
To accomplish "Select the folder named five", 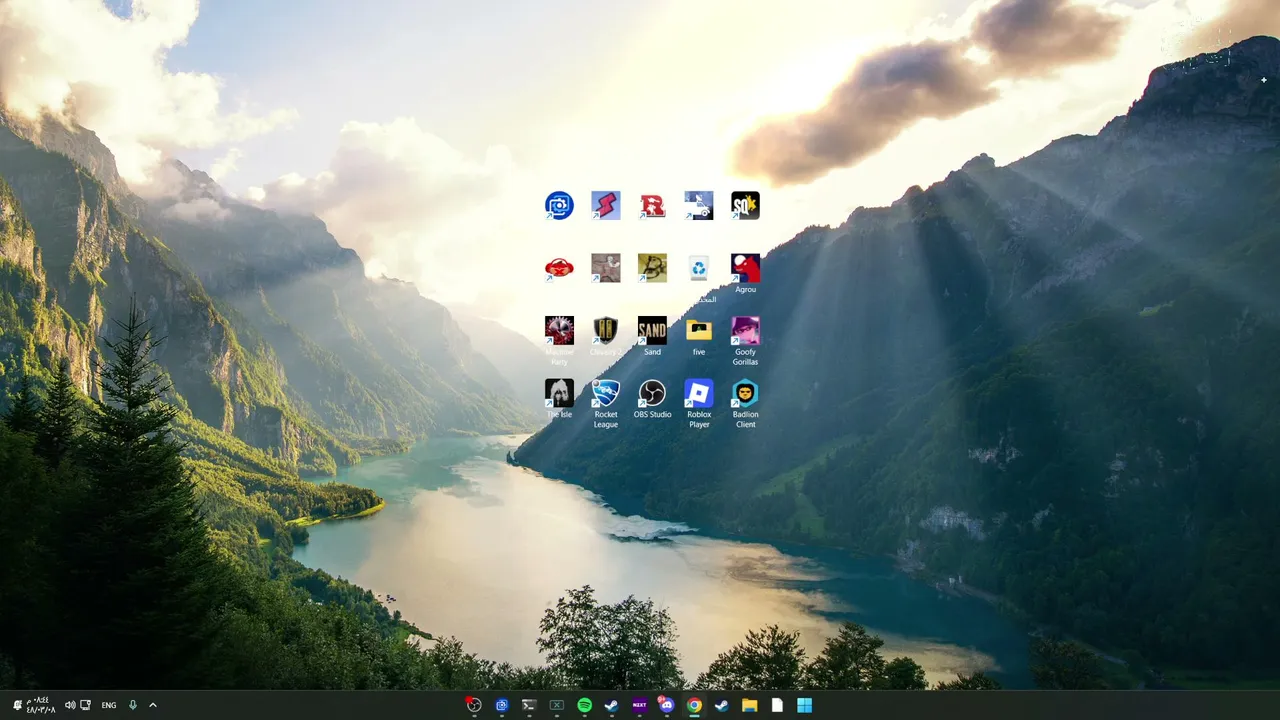I will point(699,336).
